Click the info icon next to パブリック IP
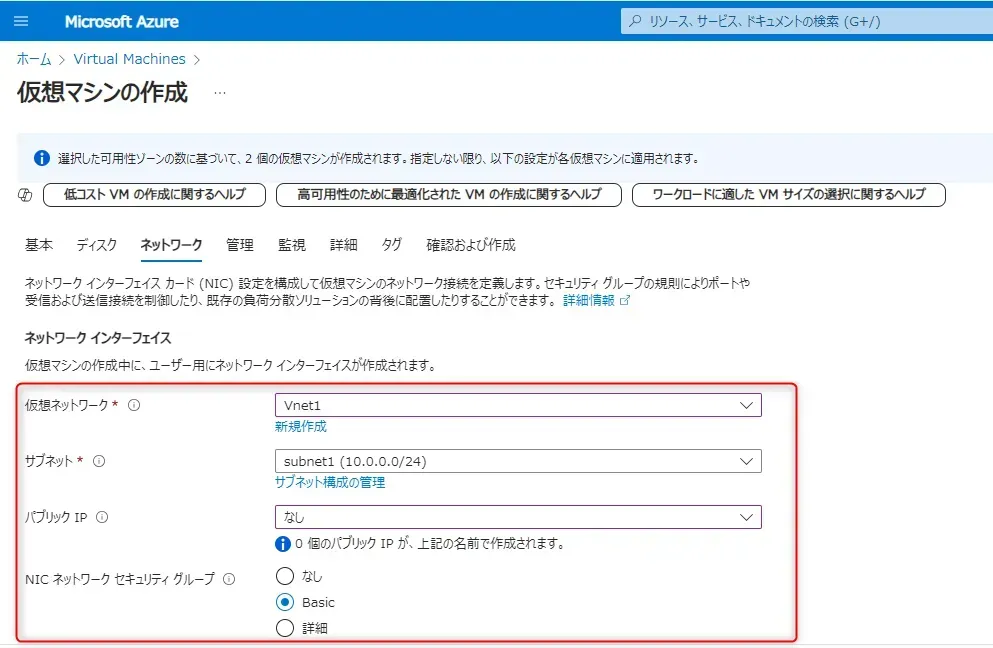 point(102,517)
